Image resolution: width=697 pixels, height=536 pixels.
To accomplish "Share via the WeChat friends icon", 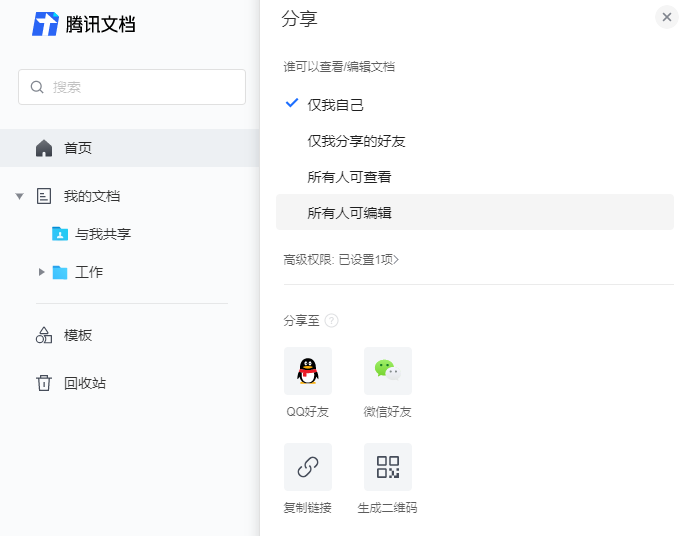I will coord(387,371).
